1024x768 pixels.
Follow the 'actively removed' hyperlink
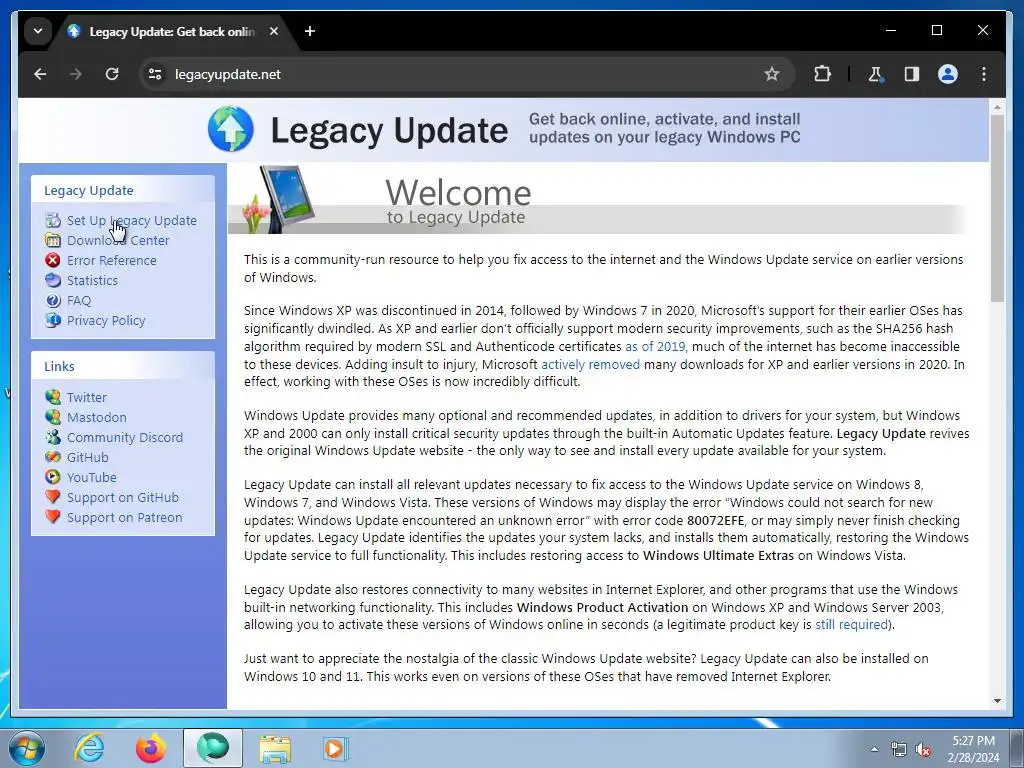[x=590, y=364]
